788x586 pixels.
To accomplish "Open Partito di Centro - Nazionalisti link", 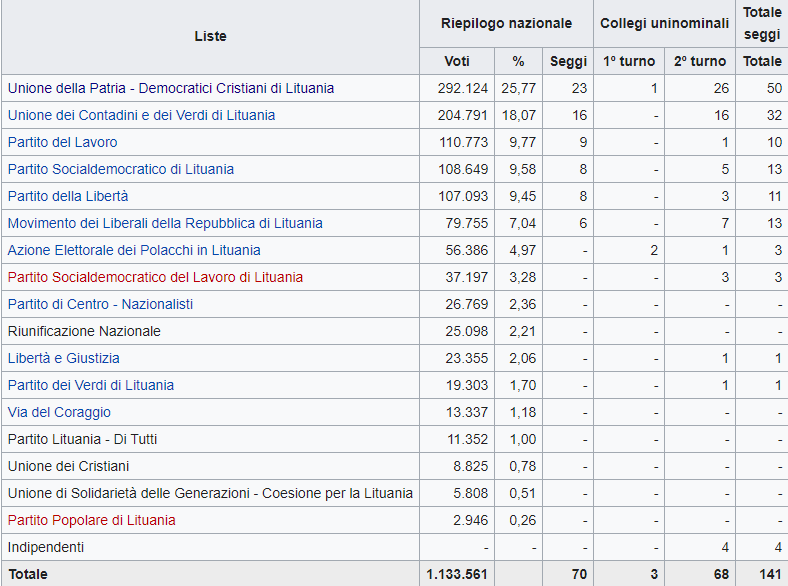I will pos(100,304).
